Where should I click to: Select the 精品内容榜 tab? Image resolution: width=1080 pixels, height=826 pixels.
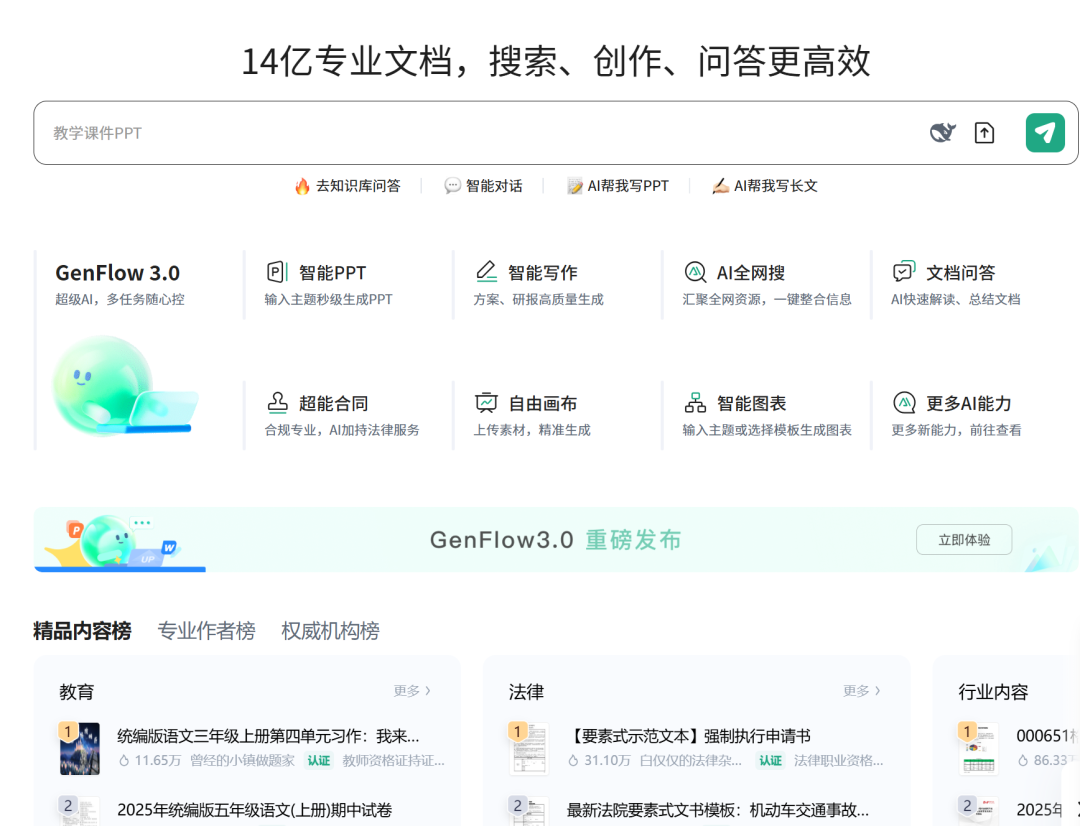[82, 630]
